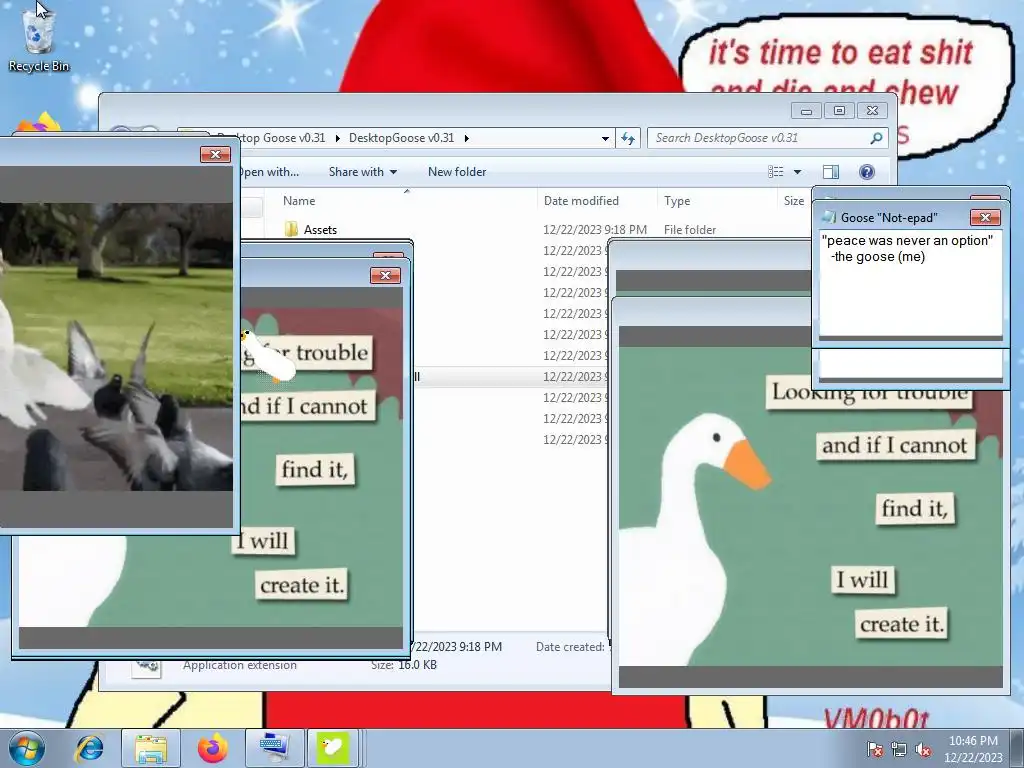Open the Windows Start orb
1024x768 pixels.
pos(26,748)
